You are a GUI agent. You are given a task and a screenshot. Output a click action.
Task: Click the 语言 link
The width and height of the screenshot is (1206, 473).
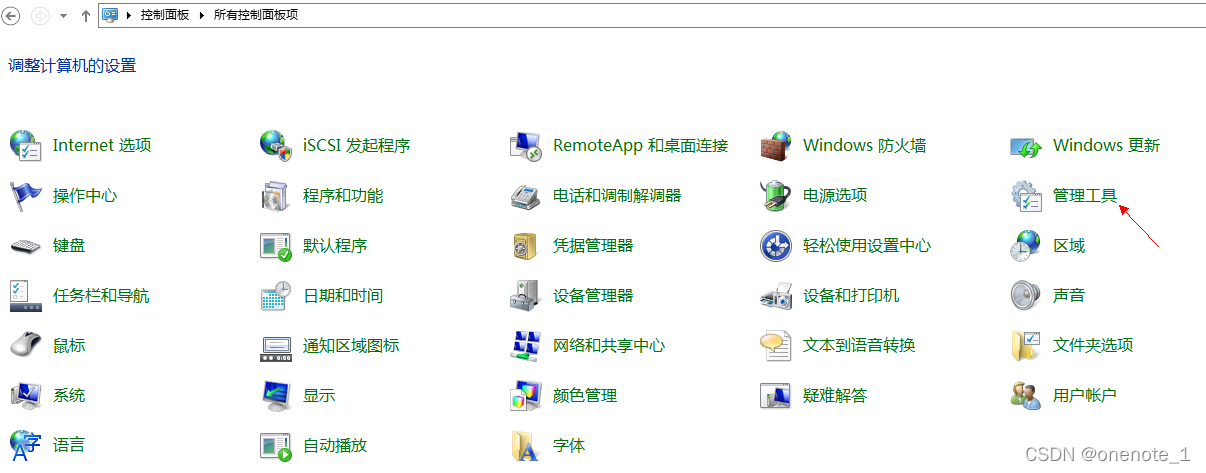point(69,445)
